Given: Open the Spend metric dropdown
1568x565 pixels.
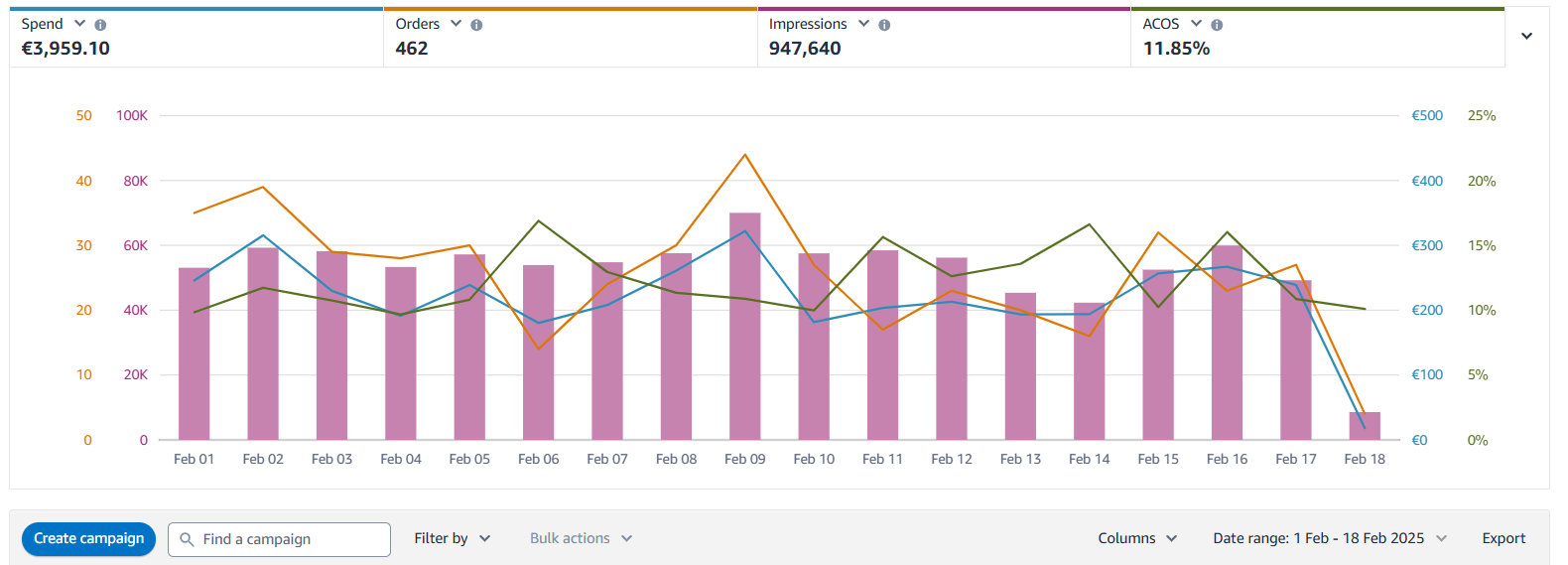Looking at the screenshot, I should coord(80,24).
